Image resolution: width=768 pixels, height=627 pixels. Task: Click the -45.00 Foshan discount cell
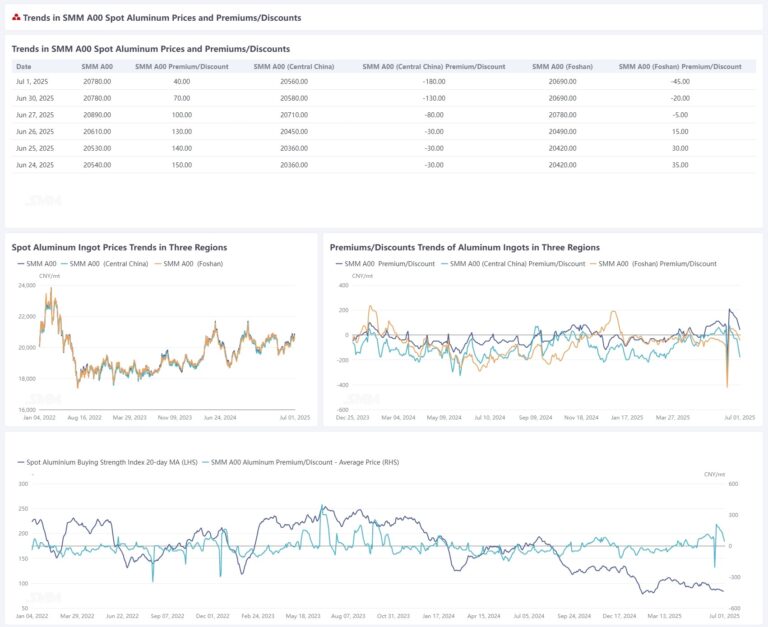pos(680,81)
